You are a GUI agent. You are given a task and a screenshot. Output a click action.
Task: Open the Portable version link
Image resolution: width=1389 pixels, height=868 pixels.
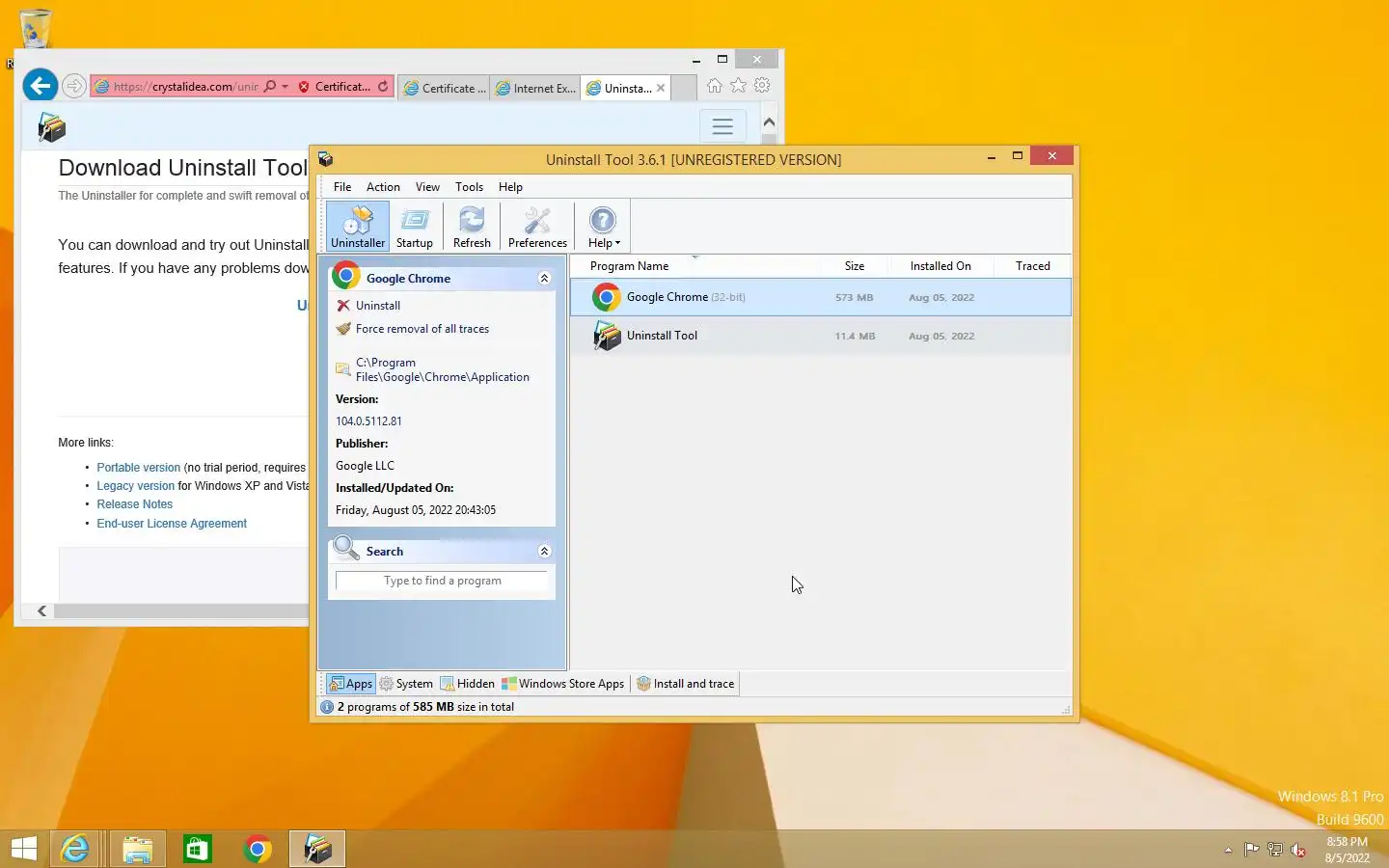[139, 468]
